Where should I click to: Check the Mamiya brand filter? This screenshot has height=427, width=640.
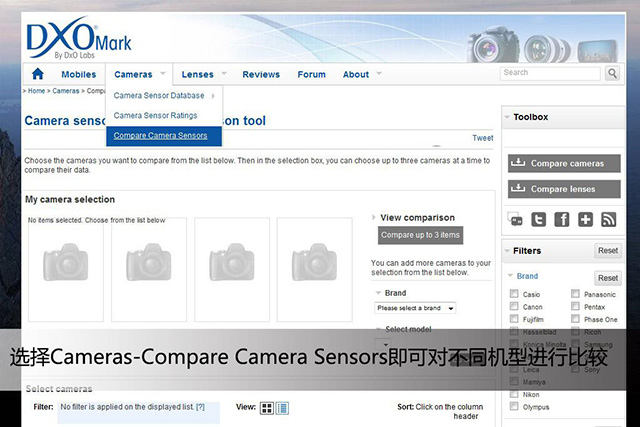click(514, 381)
